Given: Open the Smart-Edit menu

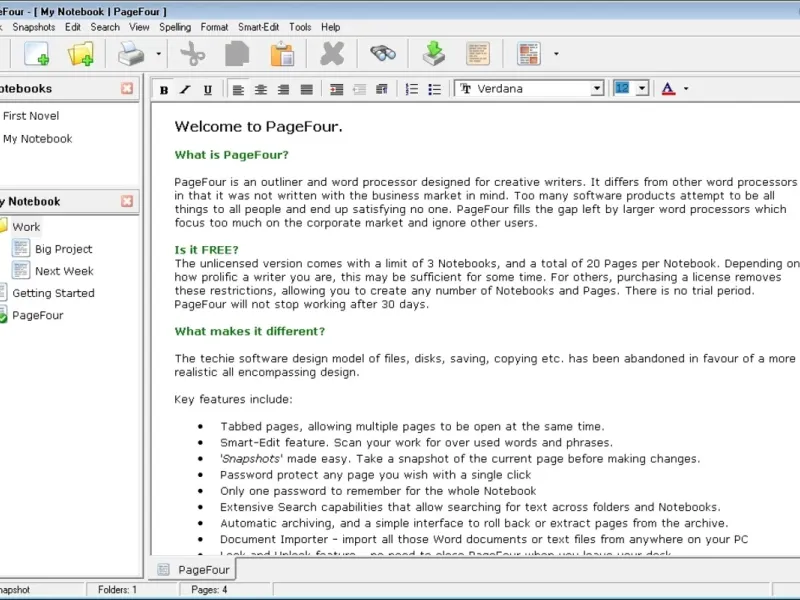Looking at the screenshot, I should point(259,27).
